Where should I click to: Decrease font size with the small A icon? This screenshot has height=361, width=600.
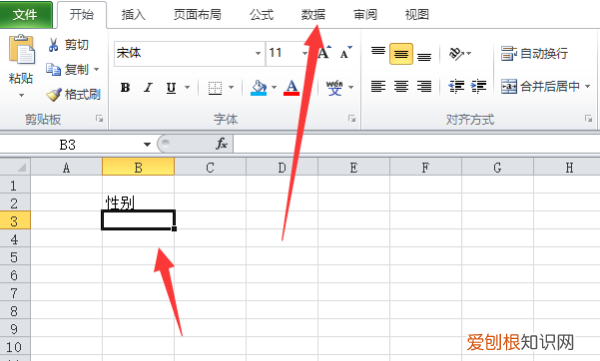[346, 53]
